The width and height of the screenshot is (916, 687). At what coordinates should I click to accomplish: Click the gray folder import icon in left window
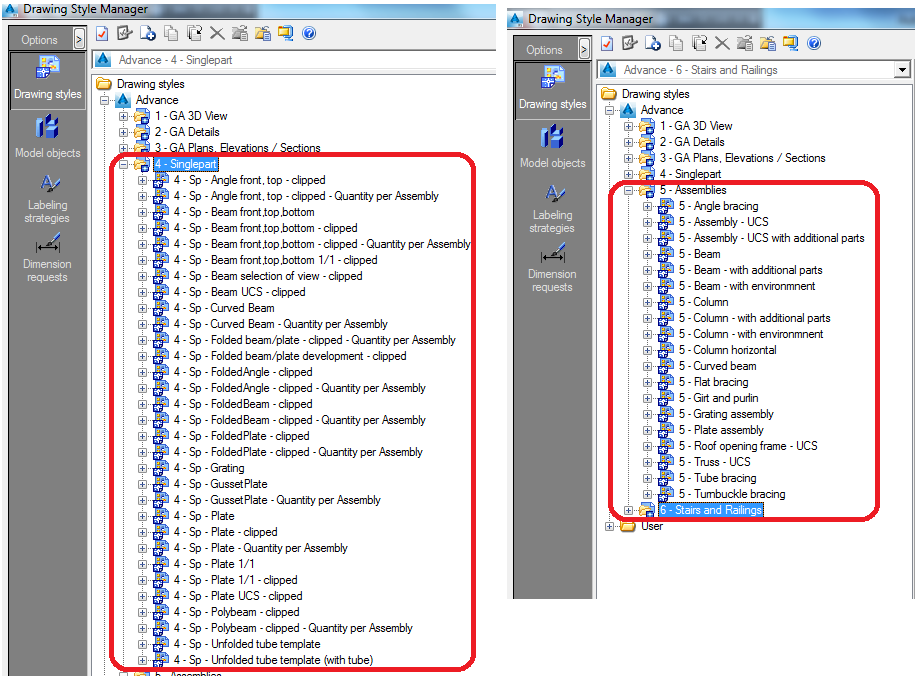point(240,33)
